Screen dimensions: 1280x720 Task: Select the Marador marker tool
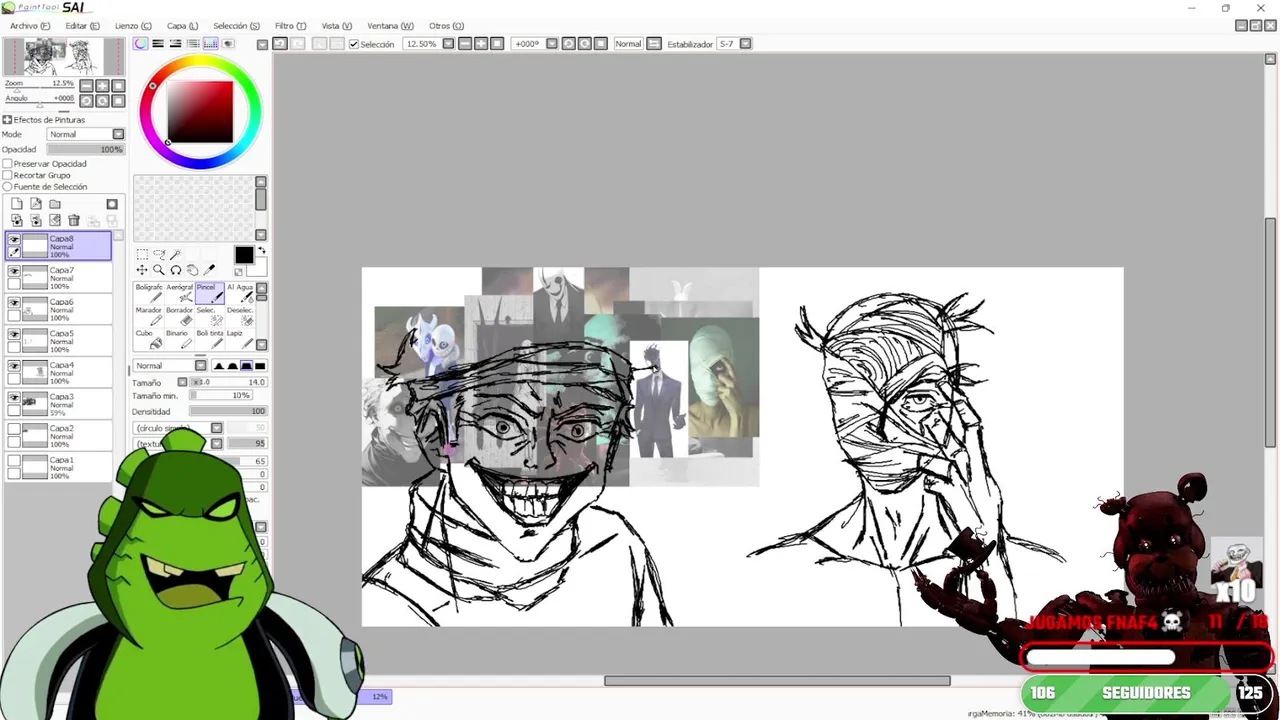(149, 316)
